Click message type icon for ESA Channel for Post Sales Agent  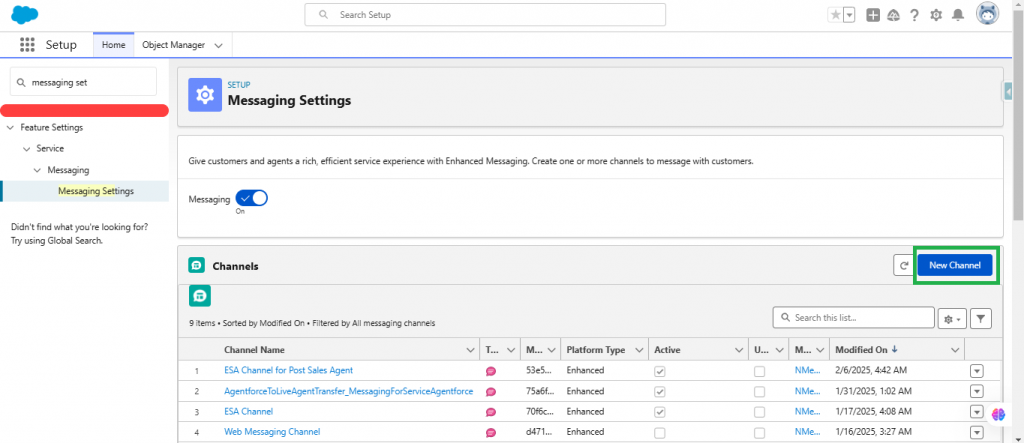pyautogui.click(x=491, y=370)
